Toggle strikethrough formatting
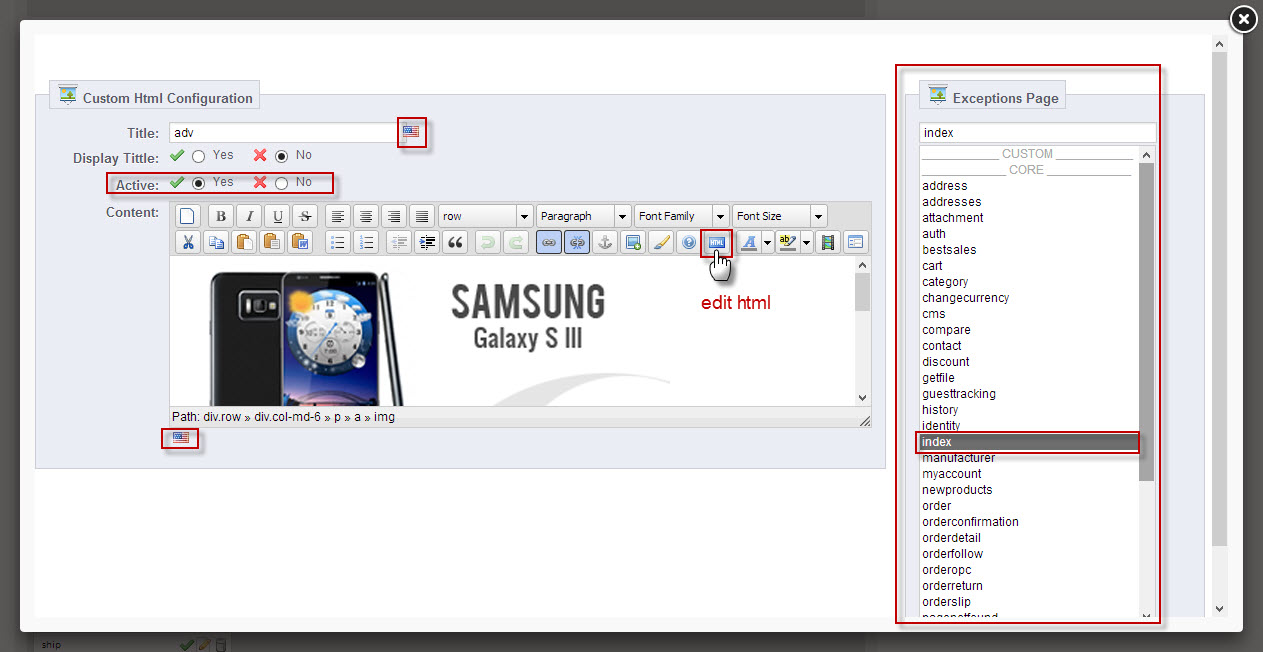1263x652 pixels. pos(304,216)
